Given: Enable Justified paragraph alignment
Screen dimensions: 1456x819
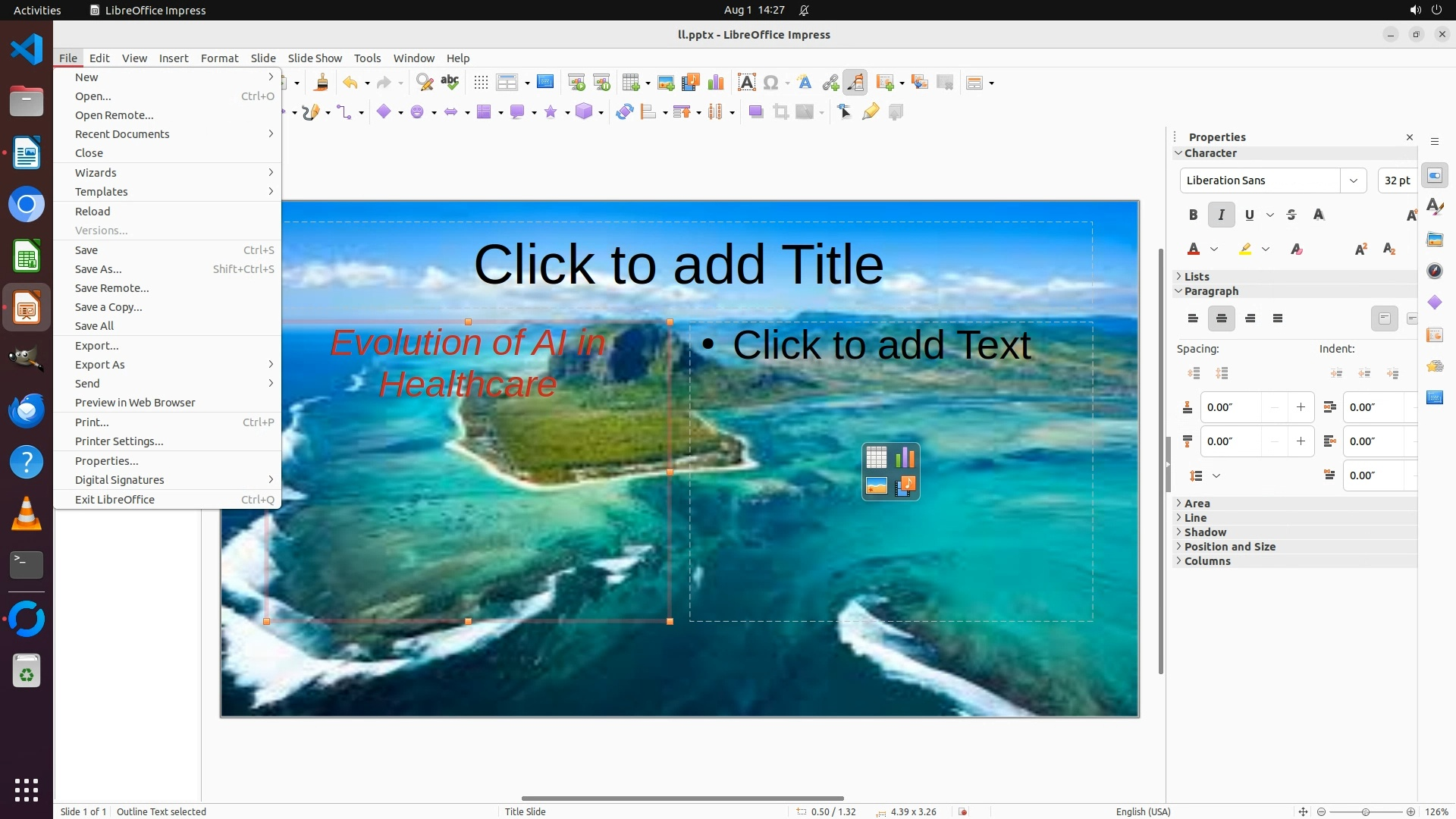Looking at the screenshot, I should [1278, 318].
